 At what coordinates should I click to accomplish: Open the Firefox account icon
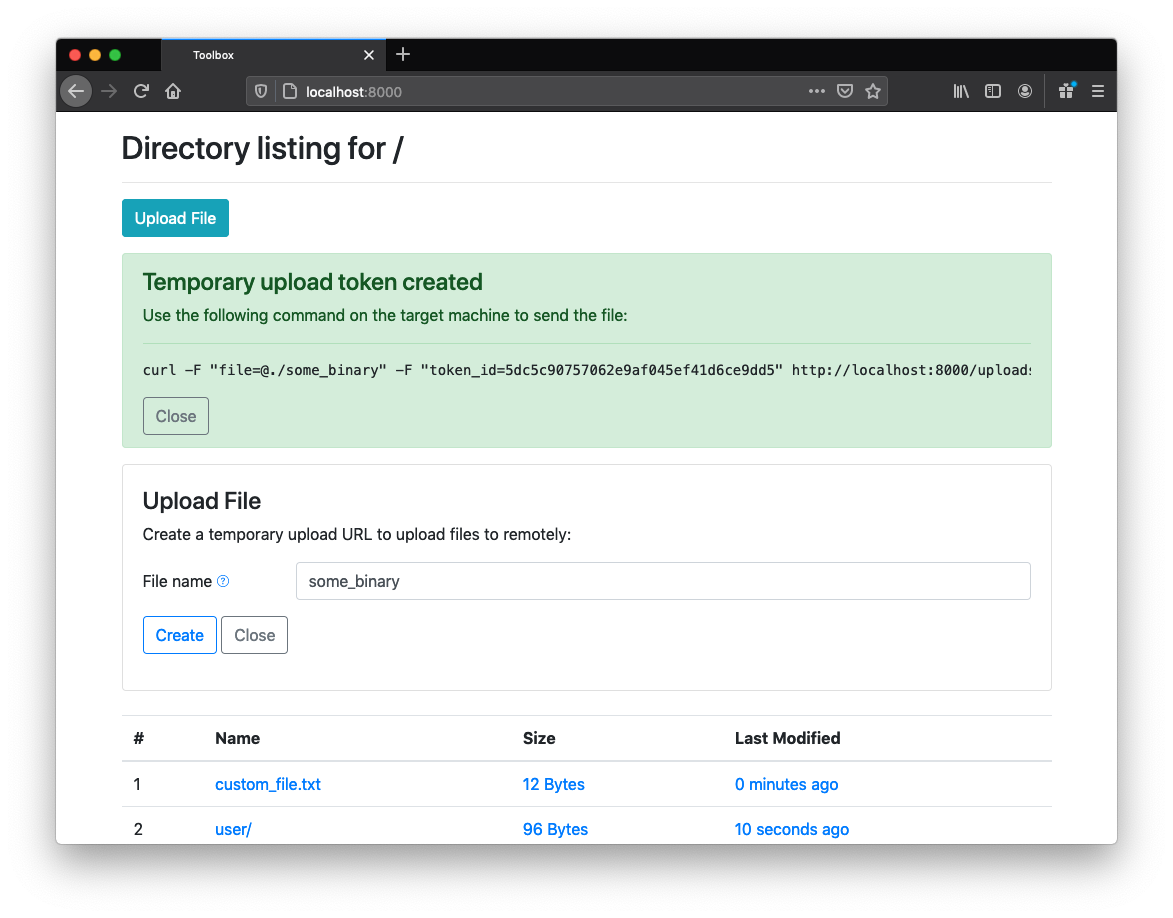[x=1025, y=91]
